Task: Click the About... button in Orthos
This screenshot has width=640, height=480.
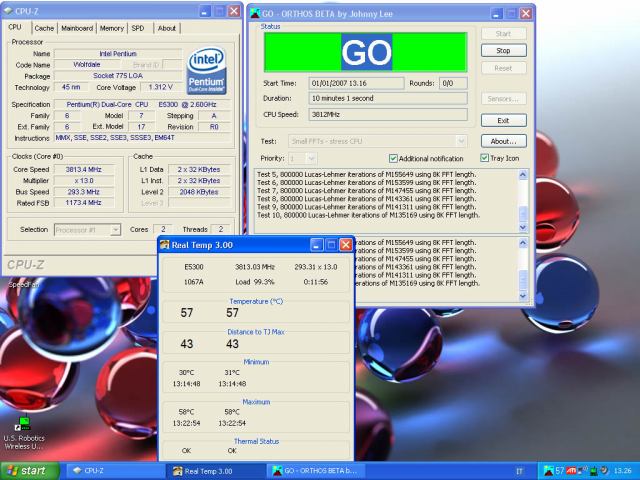Action: 504,141
